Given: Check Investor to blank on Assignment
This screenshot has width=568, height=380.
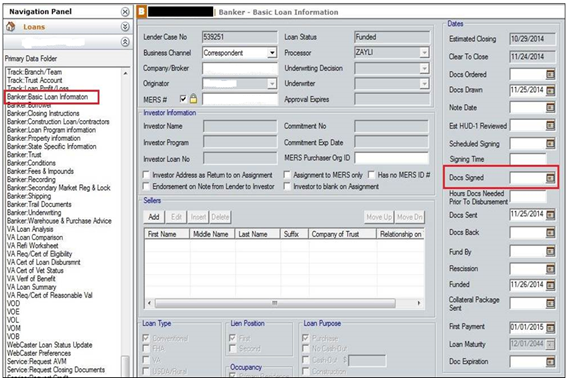Looking at the screenshot, I should [287, 186].
